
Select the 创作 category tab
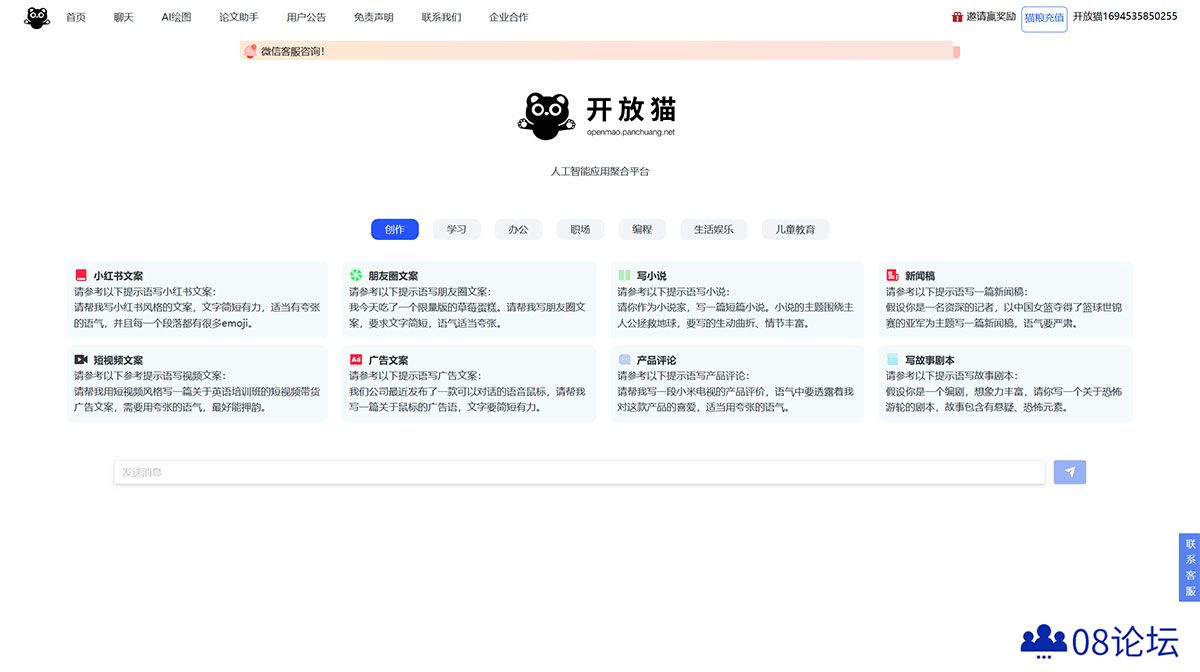click(395, 229)
